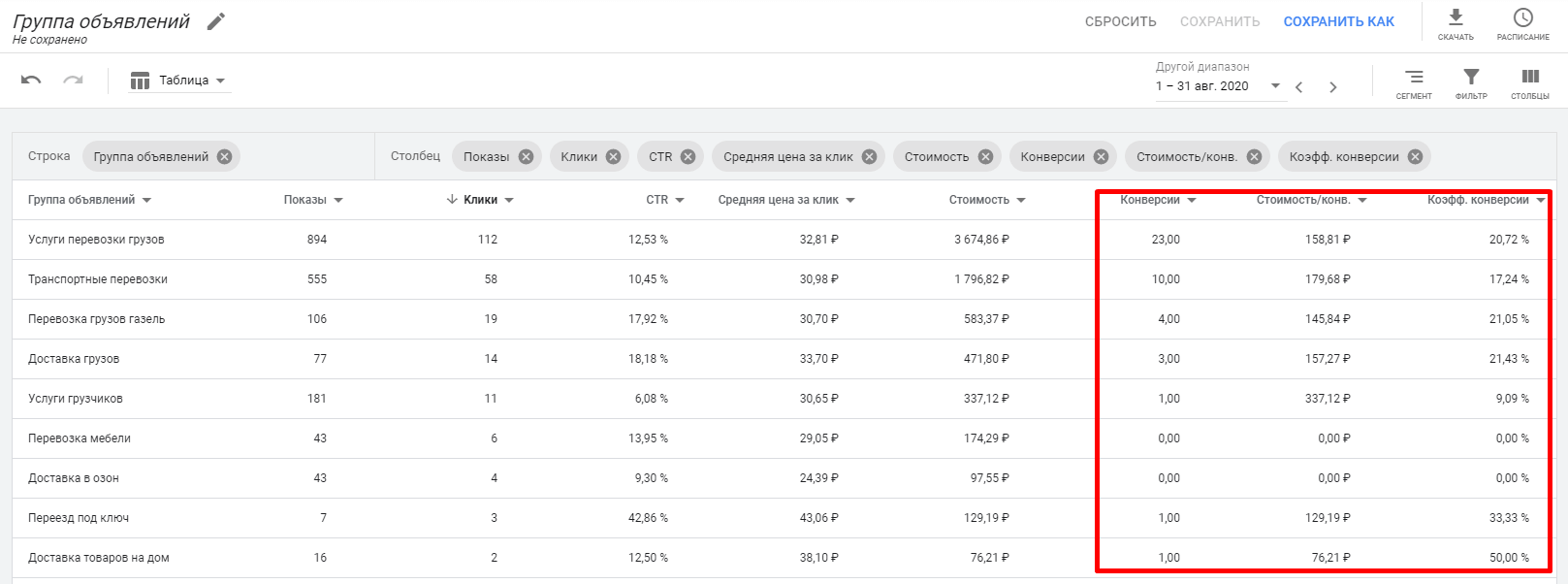Remove the Стоимость/конв. column chip
Viewport: 1568px width, 584px height.
tap(1254, 157)
